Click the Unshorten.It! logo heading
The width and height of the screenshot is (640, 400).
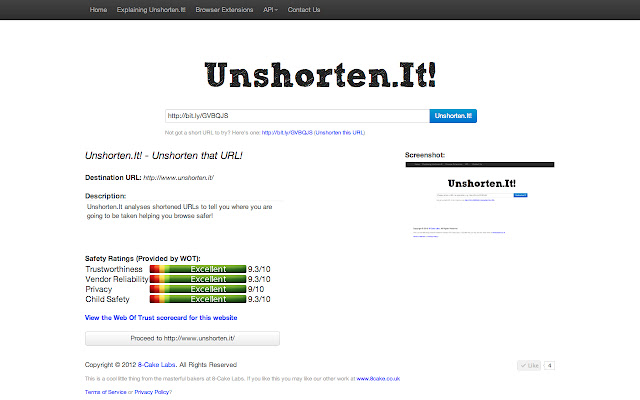(x=320, y=75)
